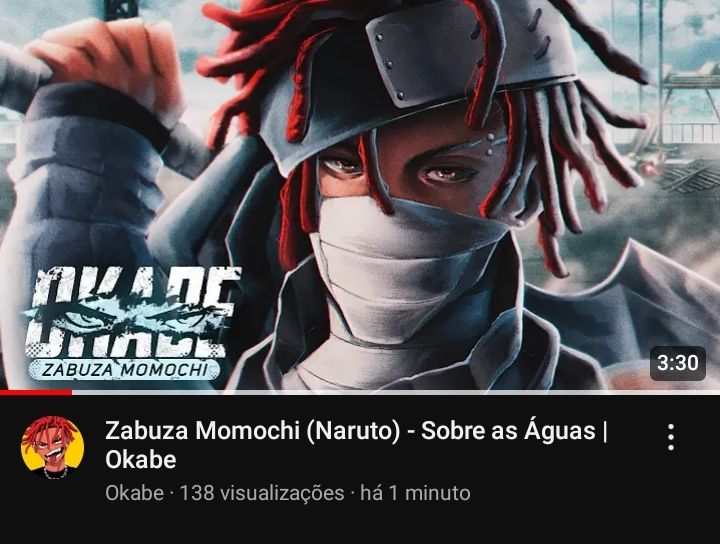Click the 3:30 duration badge
Viewport: 720px width, 544px height.
click(x=678, y=363)
